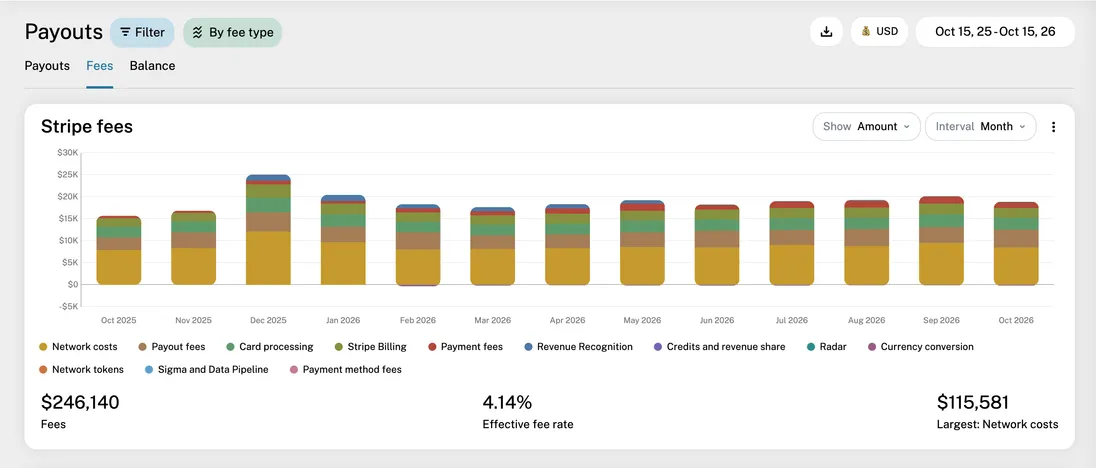Open the three-dot chart options menu
The image size is (1096, 468).
1053,126
